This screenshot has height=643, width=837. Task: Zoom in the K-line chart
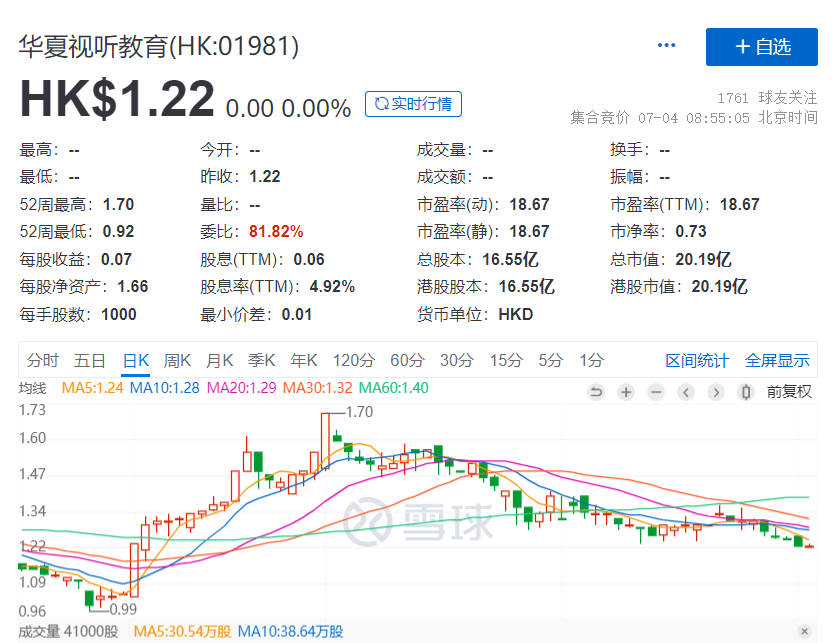click(x=626, y=392)
